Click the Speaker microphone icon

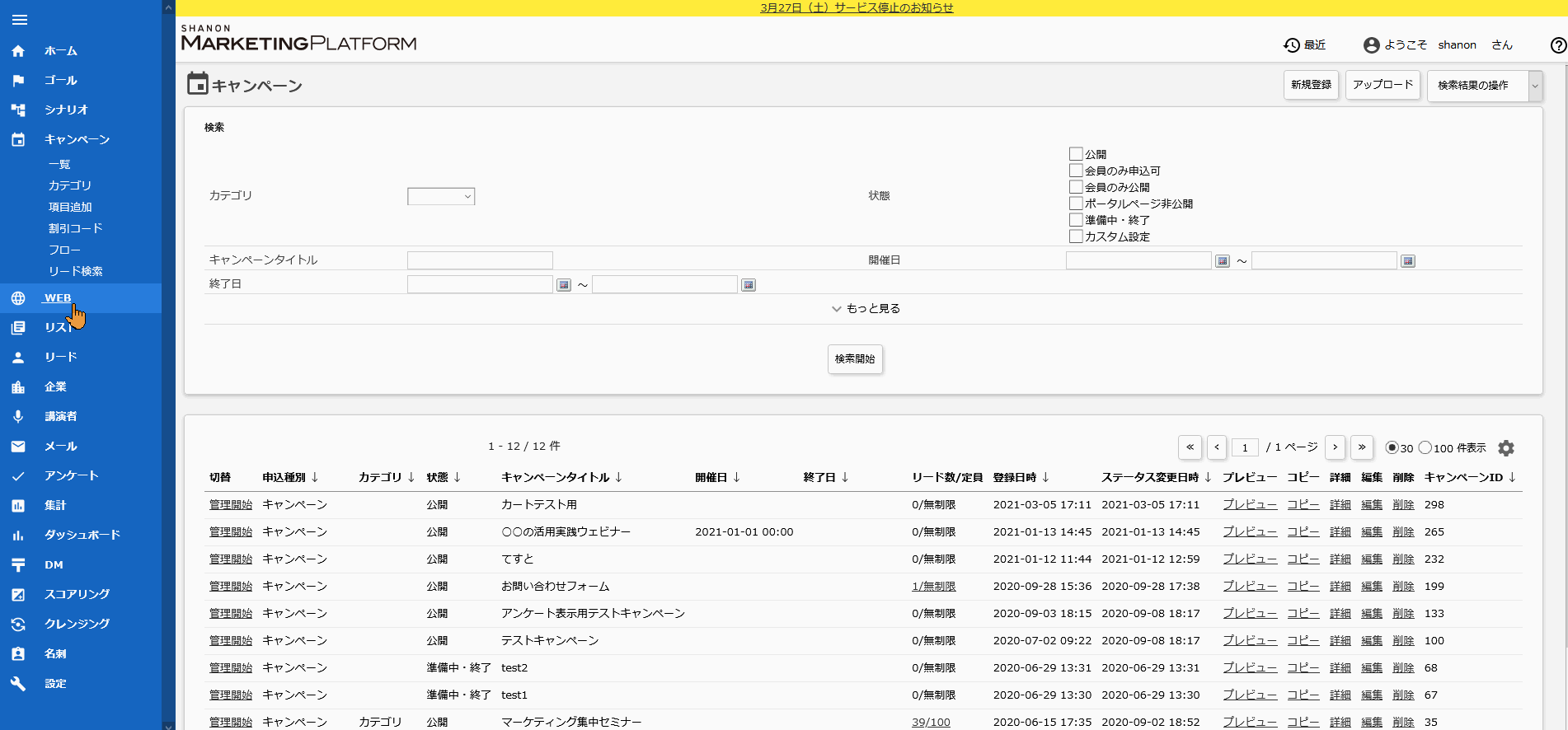(x=18, y=417)
